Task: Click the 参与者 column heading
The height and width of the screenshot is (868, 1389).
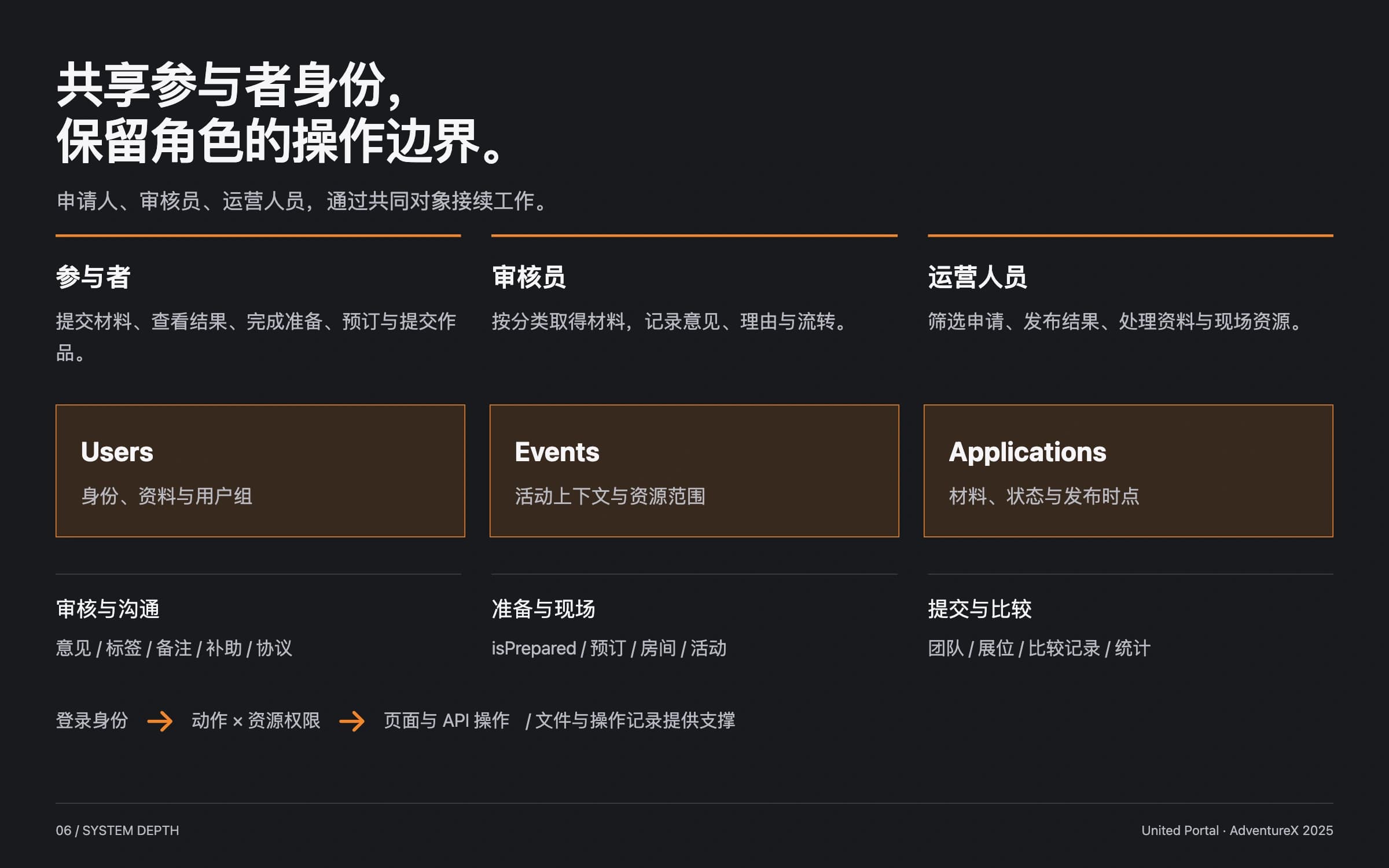Action: coord(93,277)
